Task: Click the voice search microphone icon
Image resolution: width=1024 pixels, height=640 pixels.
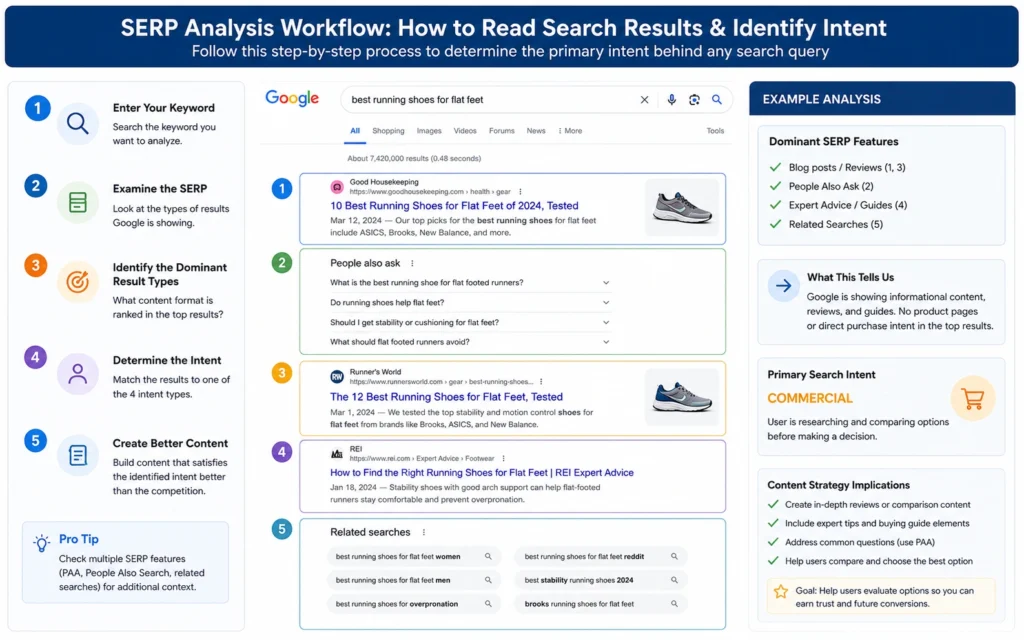Action: (671, 100)
